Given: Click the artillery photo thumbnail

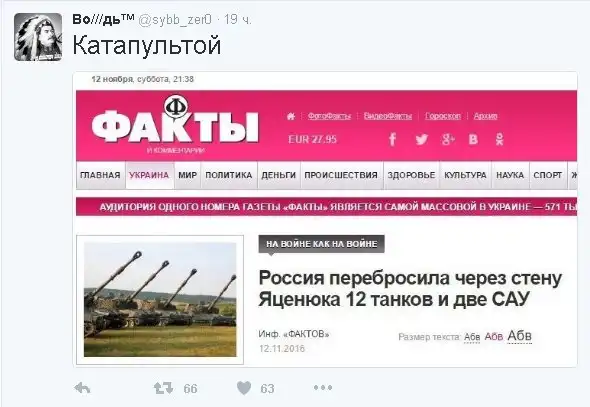Looking at the screenshot, I should pyautogui.click(x=160, y=299).
